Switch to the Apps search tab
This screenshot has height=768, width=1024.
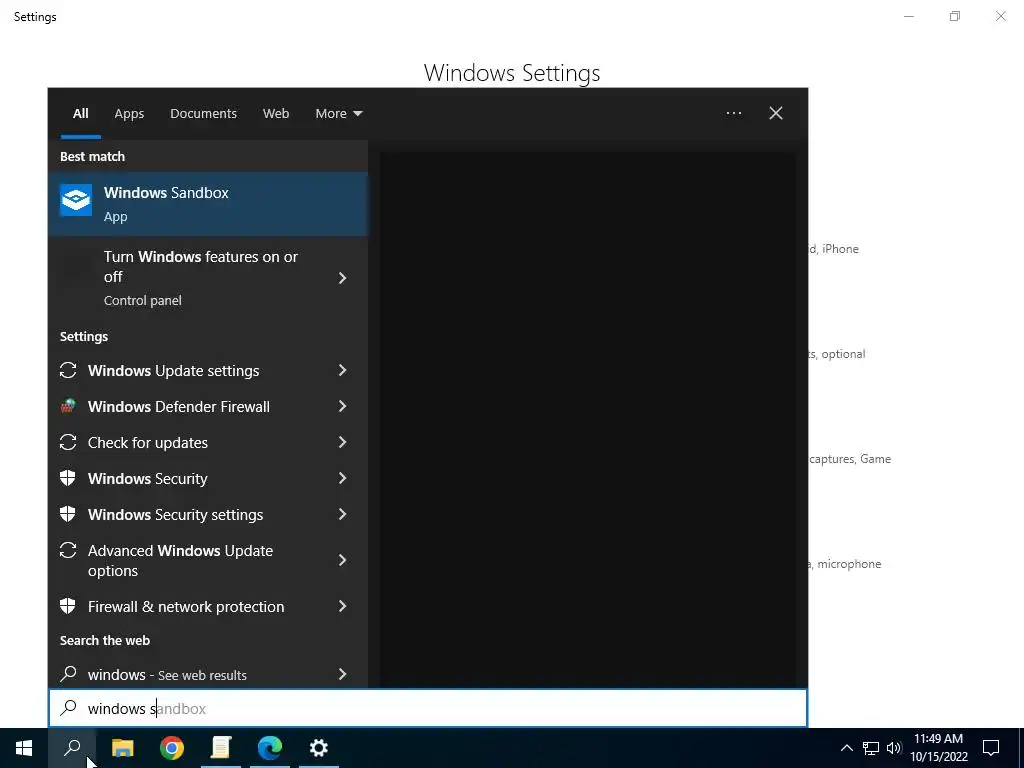tap(129, 113)
